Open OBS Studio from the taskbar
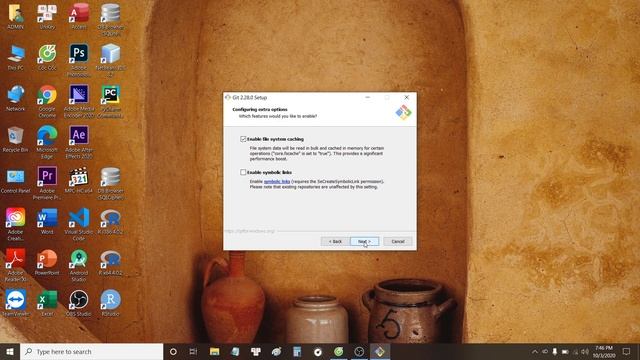Screen dimensions: 640x360 click(359, 351)
